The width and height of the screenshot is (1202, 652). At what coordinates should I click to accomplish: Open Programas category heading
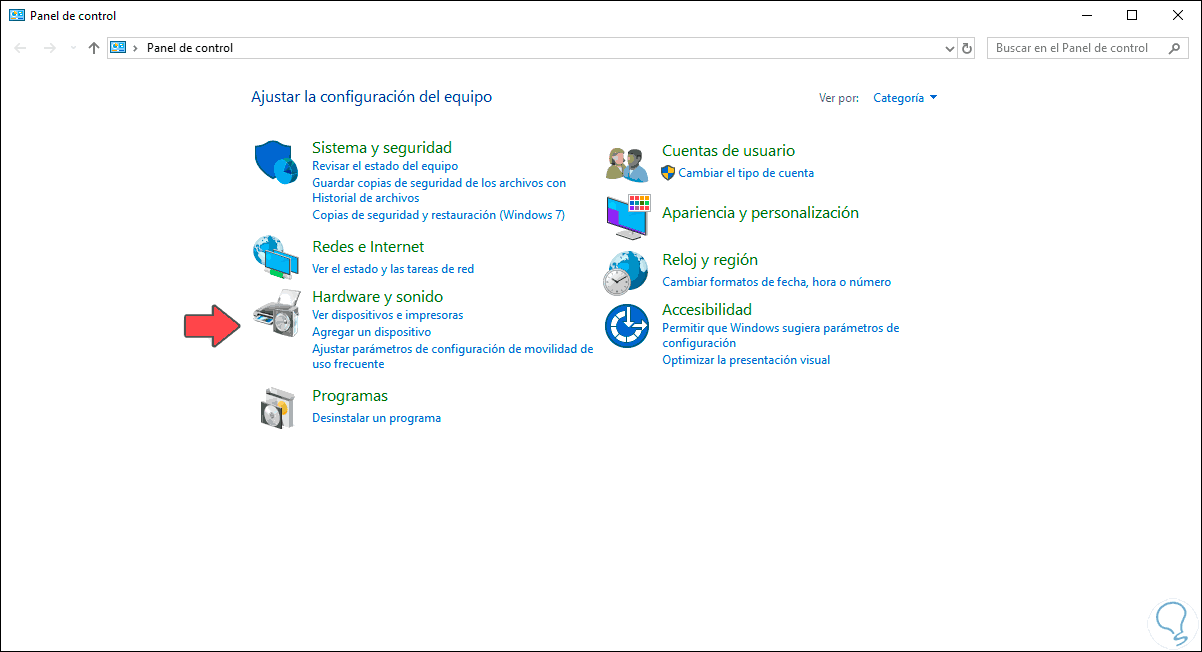pos(350,396)
